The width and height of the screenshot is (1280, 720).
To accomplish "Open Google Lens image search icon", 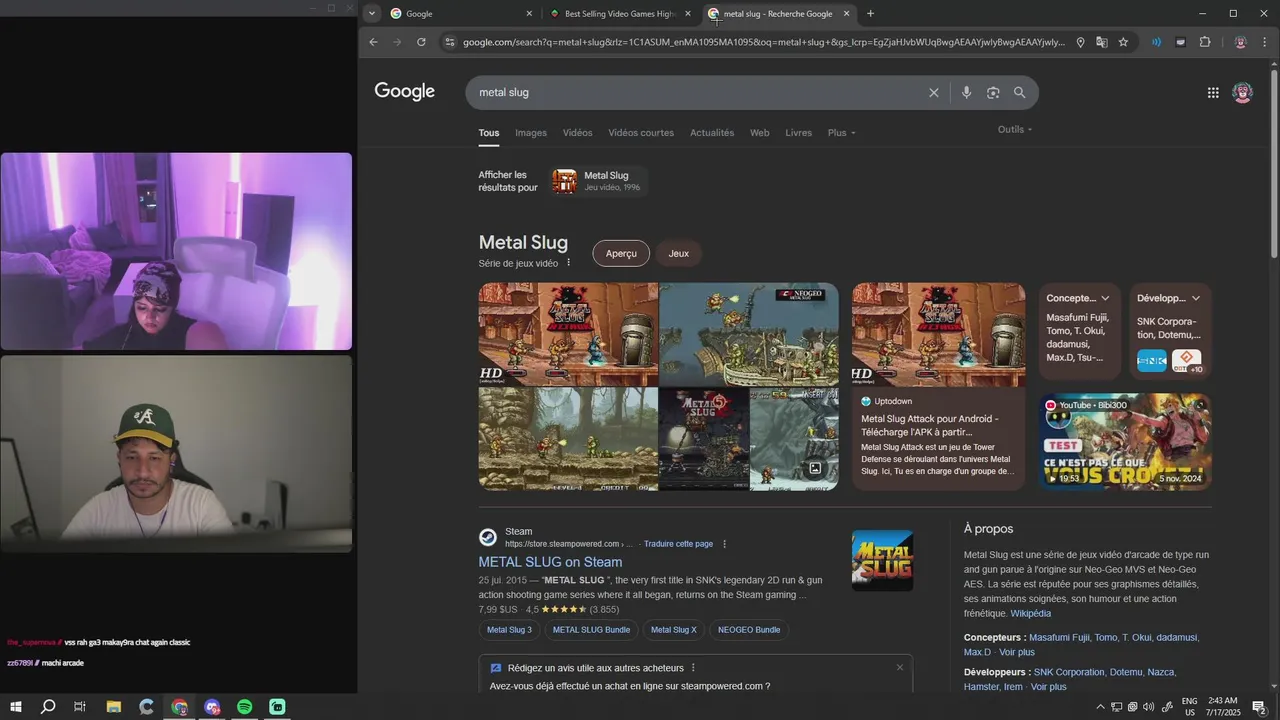I will pyautogui.click(x=993, y=92).
